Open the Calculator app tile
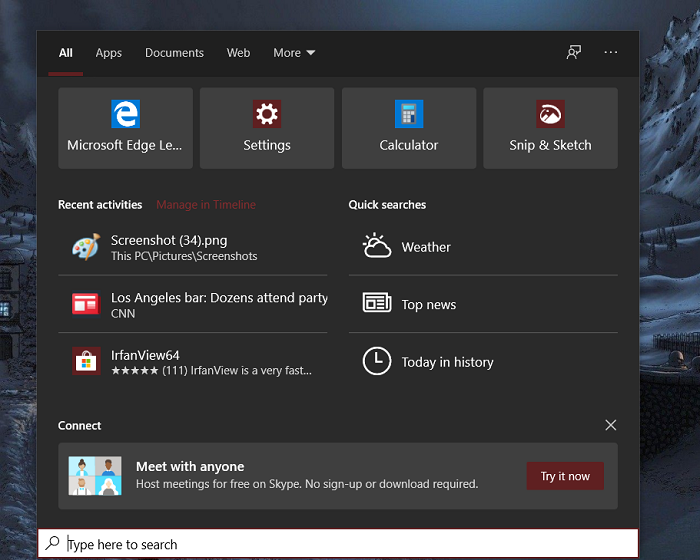This screenshot has width=700, height=560. 409,114
